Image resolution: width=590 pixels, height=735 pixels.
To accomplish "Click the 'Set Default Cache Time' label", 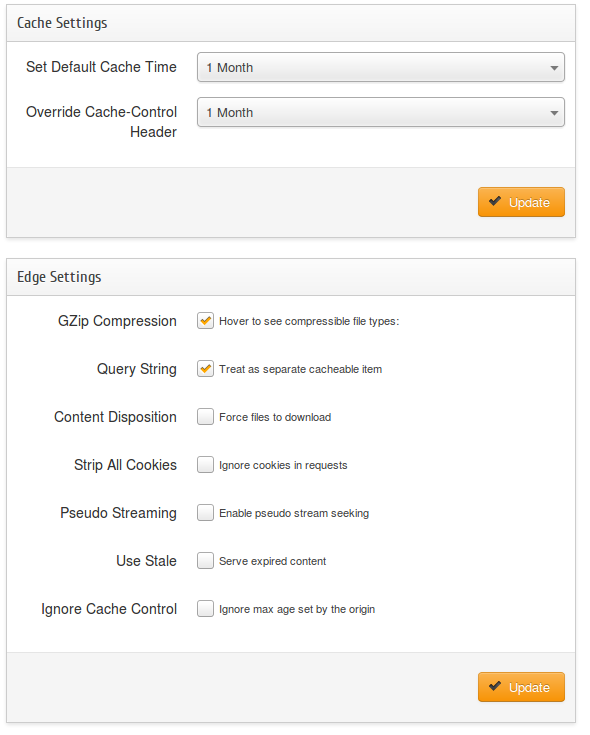I will tap(101, 67).
